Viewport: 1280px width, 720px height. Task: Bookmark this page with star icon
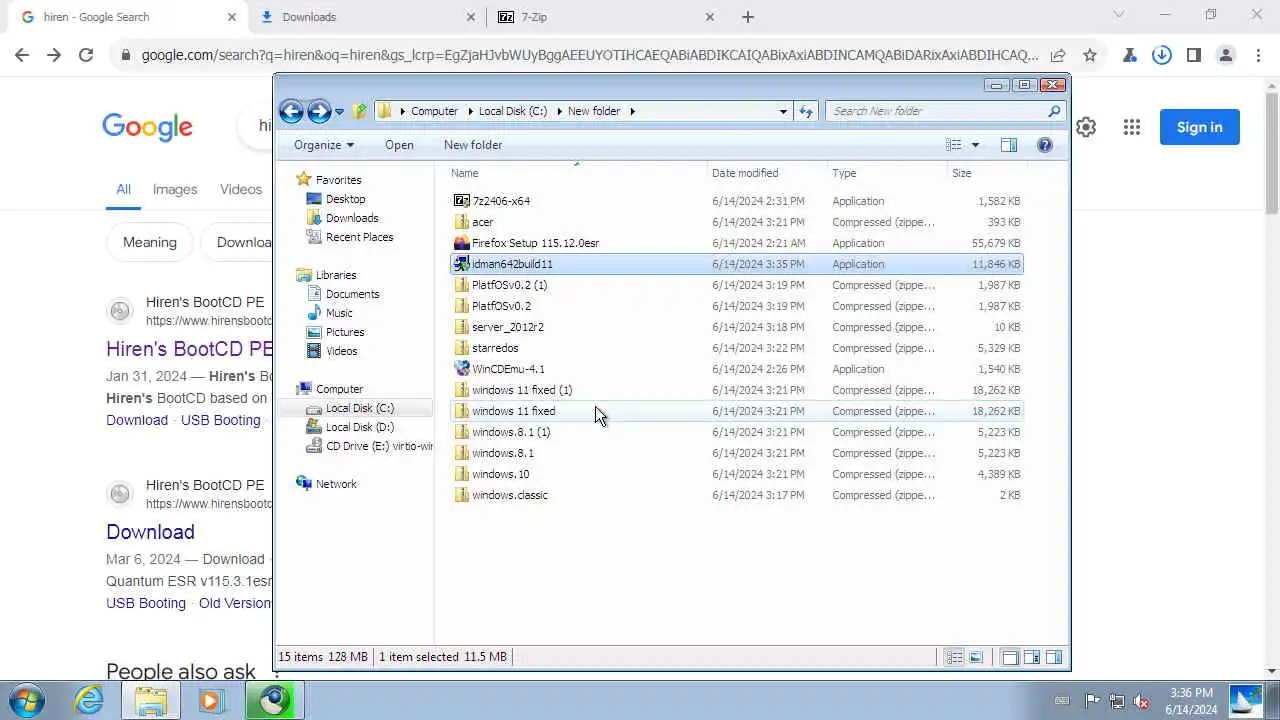click(1090, 55)
